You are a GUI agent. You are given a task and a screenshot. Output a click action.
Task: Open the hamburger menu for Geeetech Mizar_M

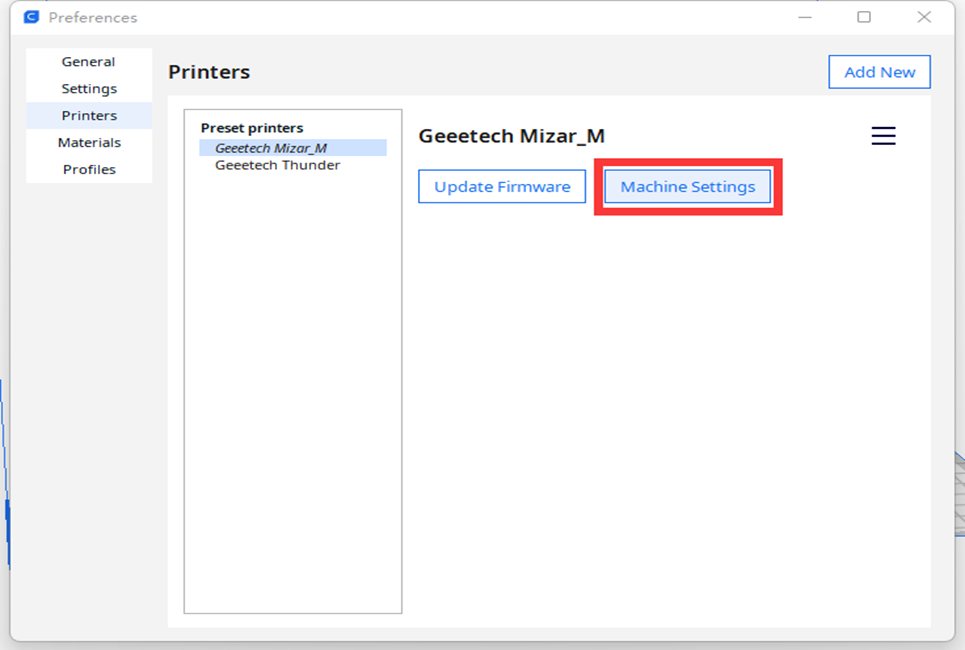point(883,135)
